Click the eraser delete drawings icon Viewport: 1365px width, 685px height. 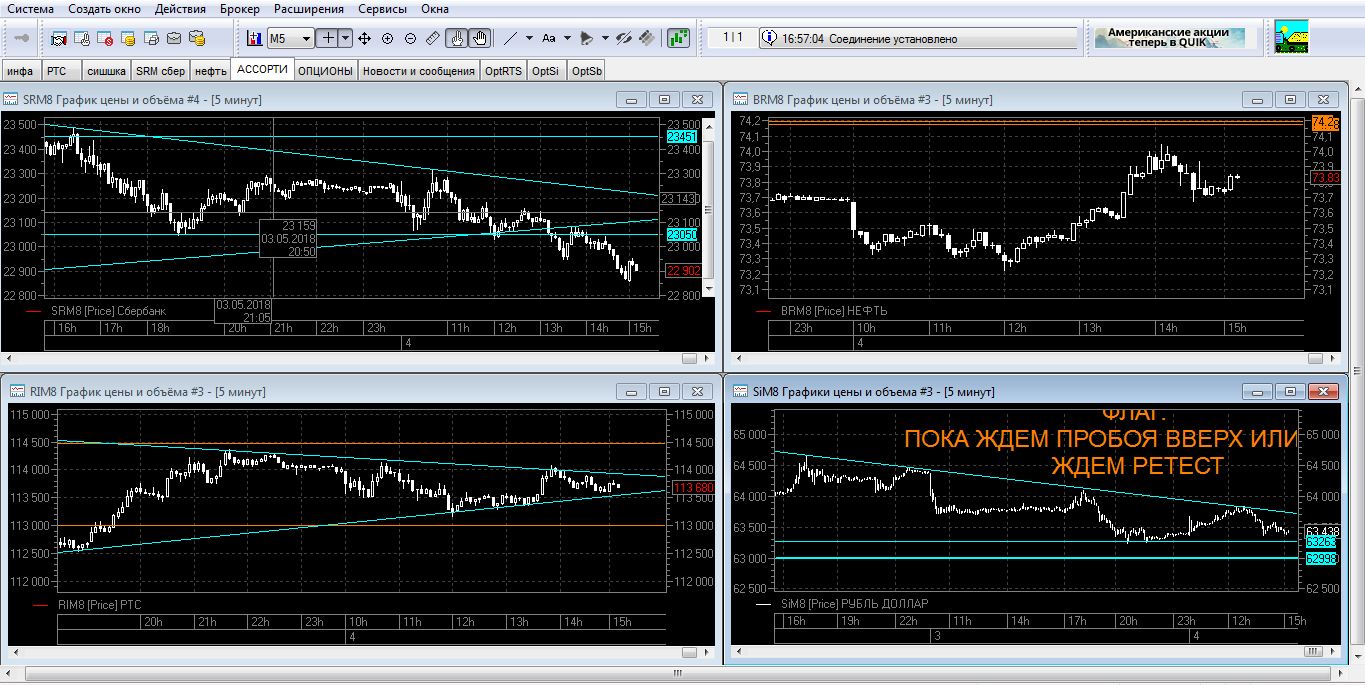tap(647, 38)
